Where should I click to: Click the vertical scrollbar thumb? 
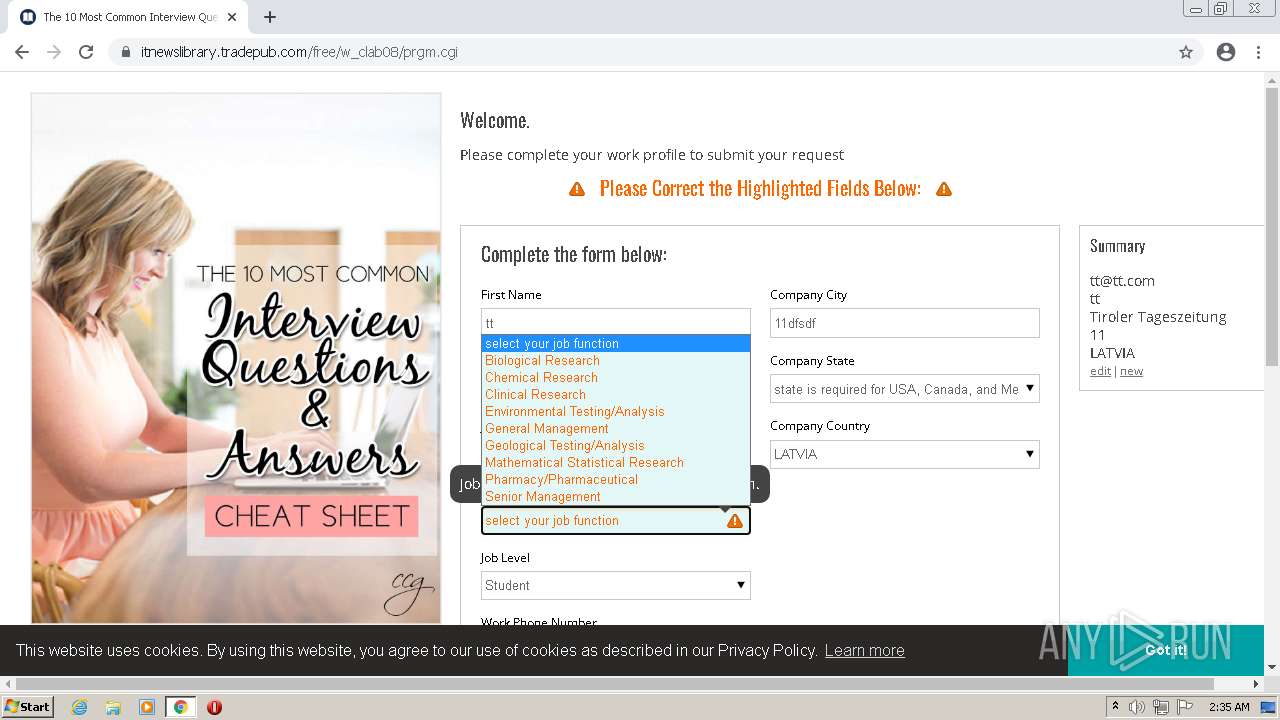click(1271, 228)
